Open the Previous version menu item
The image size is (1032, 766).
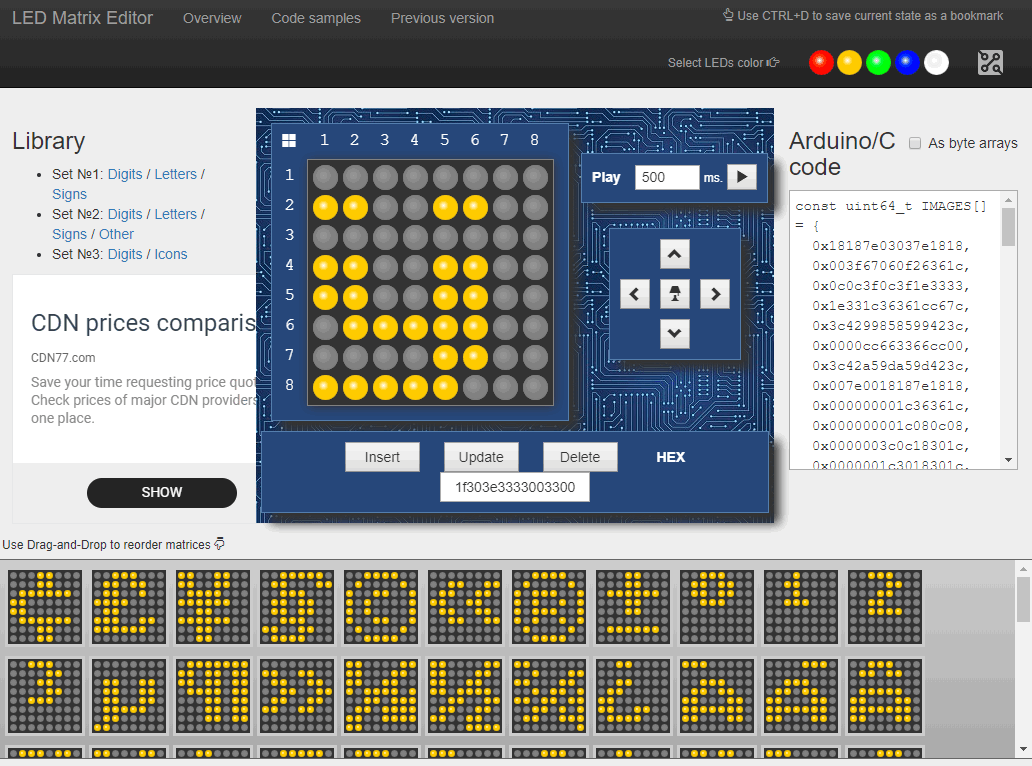click(442, 18)
